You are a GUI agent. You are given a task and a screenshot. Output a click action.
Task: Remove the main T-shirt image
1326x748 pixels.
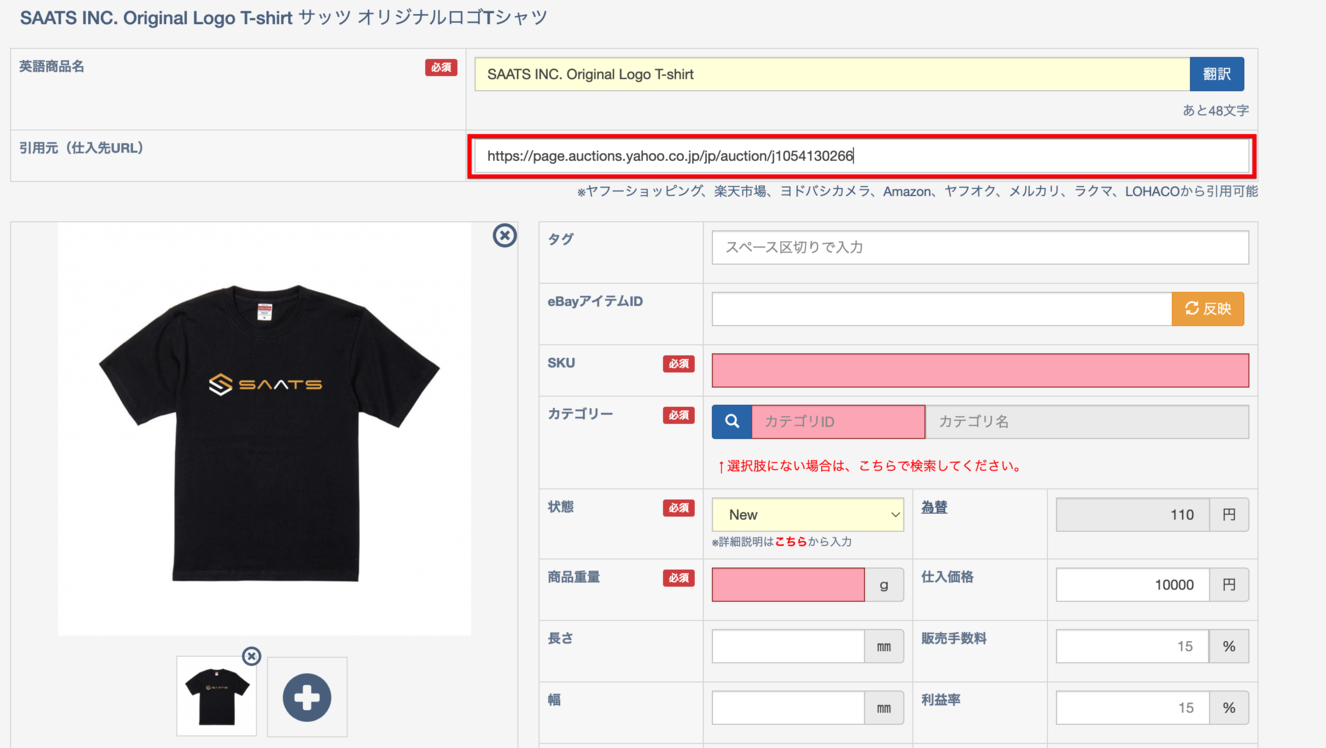[x=505, y=235]
